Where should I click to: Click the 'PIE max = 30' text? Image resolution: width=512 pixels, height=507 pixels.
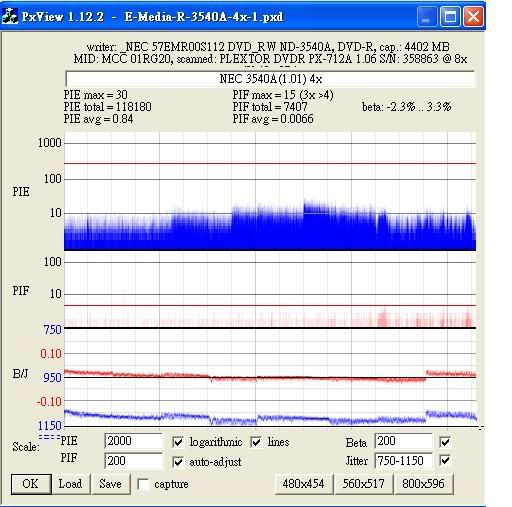coord(96,95)
